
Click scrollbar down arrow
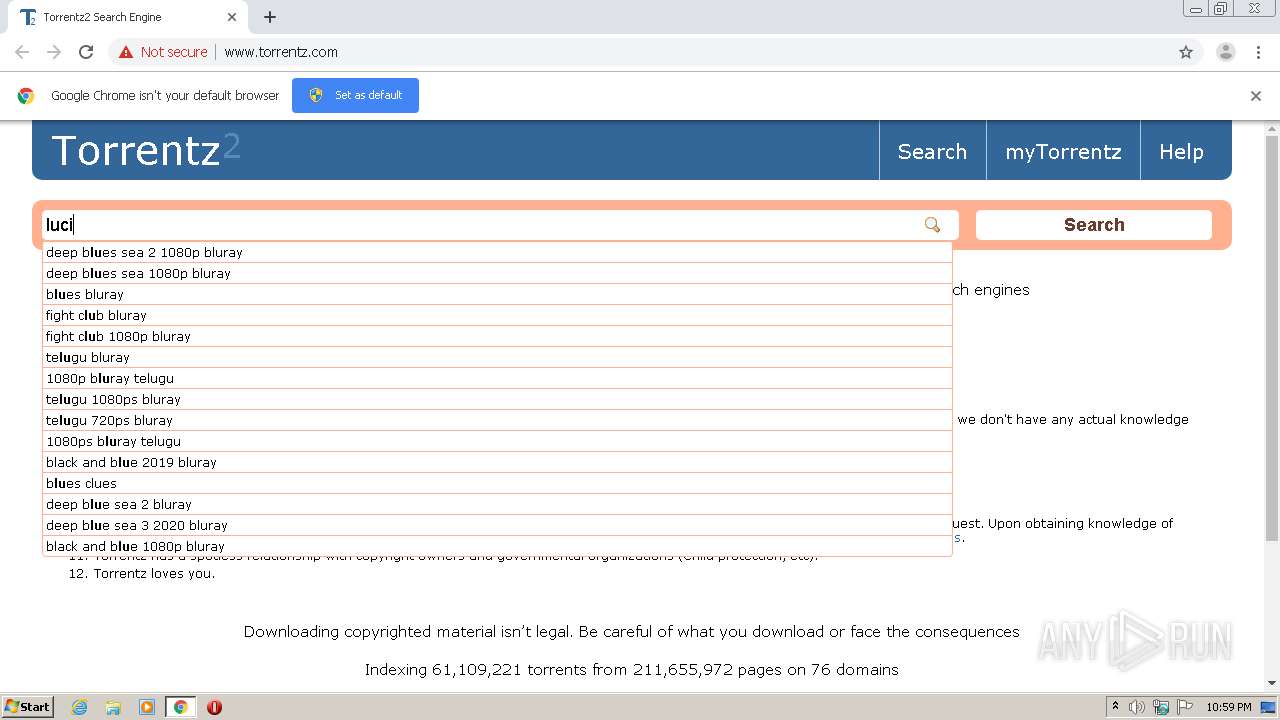coord(1271,682)
